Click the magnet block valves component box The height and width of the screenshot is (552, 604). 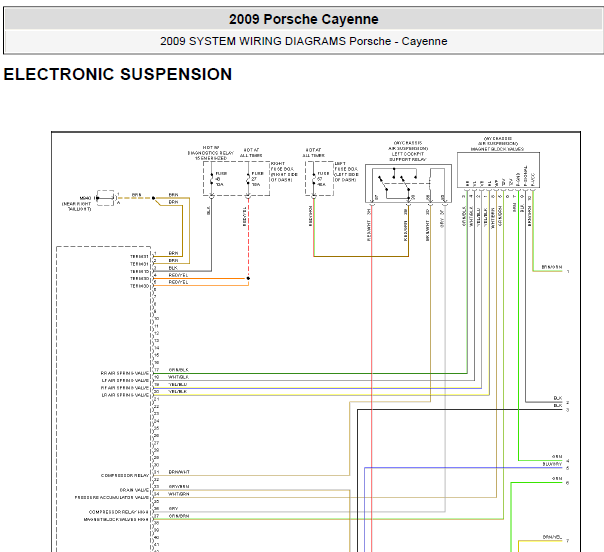click(x=498, y=170)
